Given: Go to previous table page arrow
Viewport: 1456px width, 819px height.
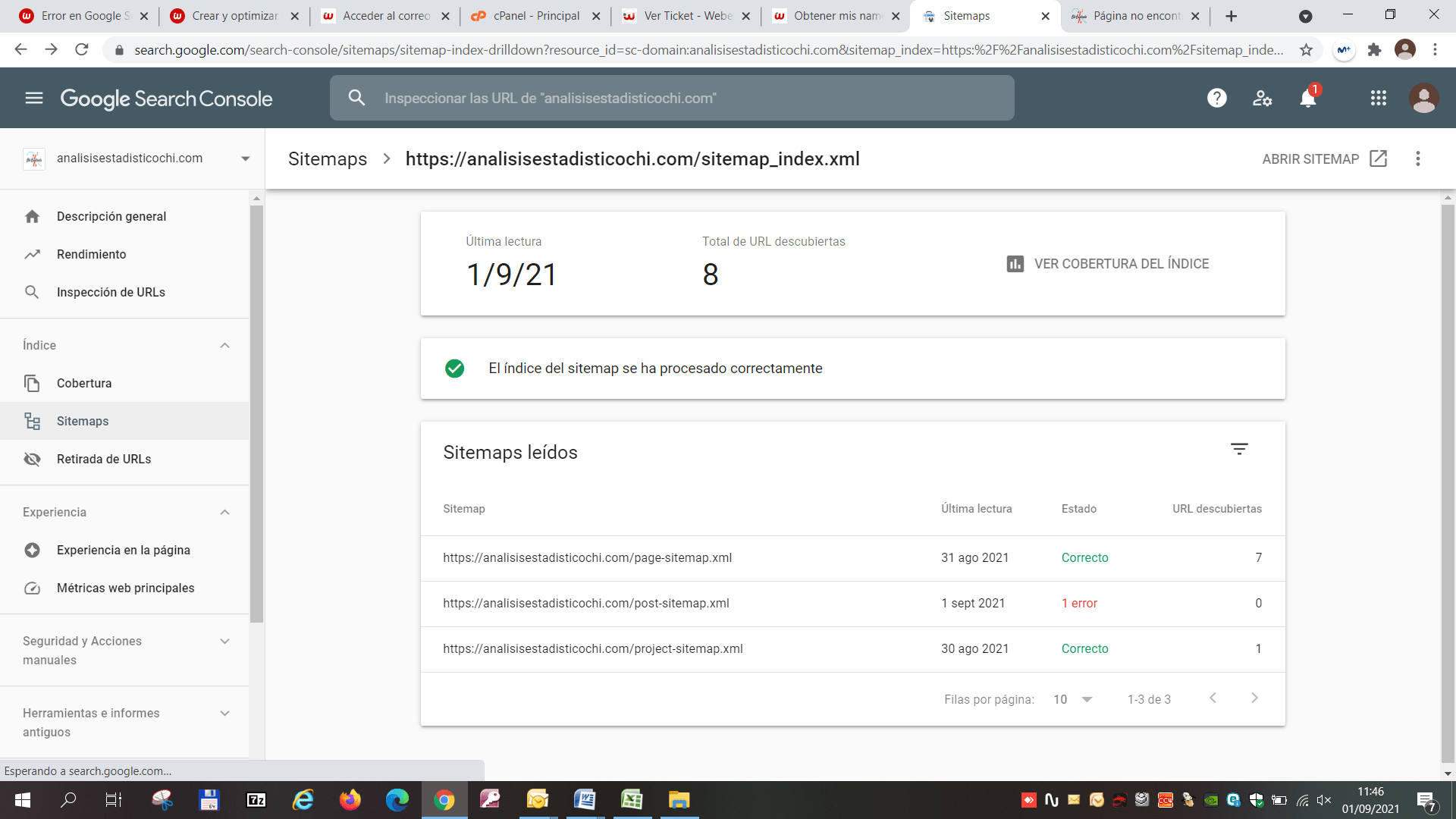Looking at the screenshot, I should coord(1213,698).
